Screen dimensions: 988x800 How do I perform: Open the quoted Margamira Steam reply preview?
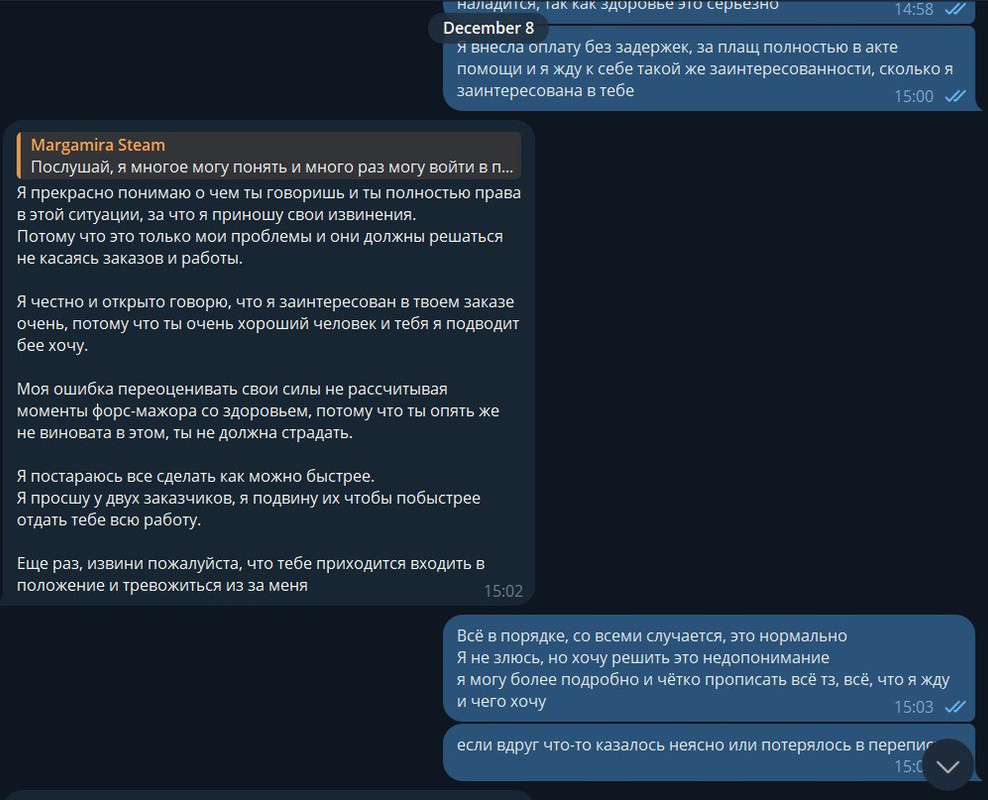click(269, 156)
